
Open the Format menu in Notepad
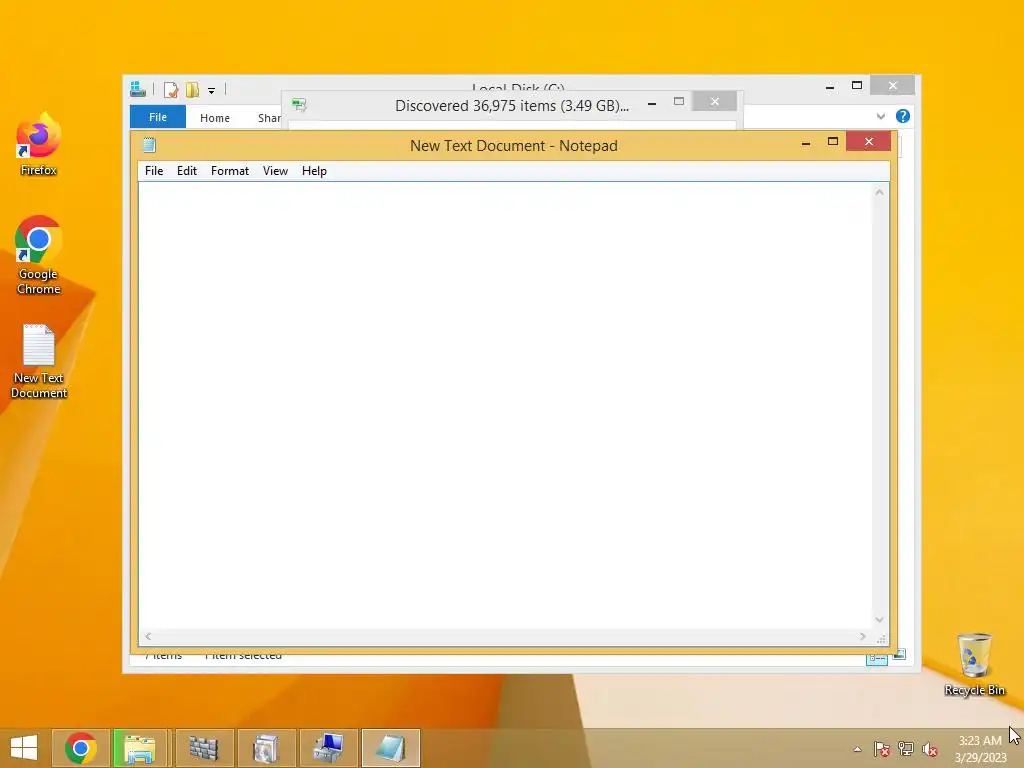pos(230,171)
